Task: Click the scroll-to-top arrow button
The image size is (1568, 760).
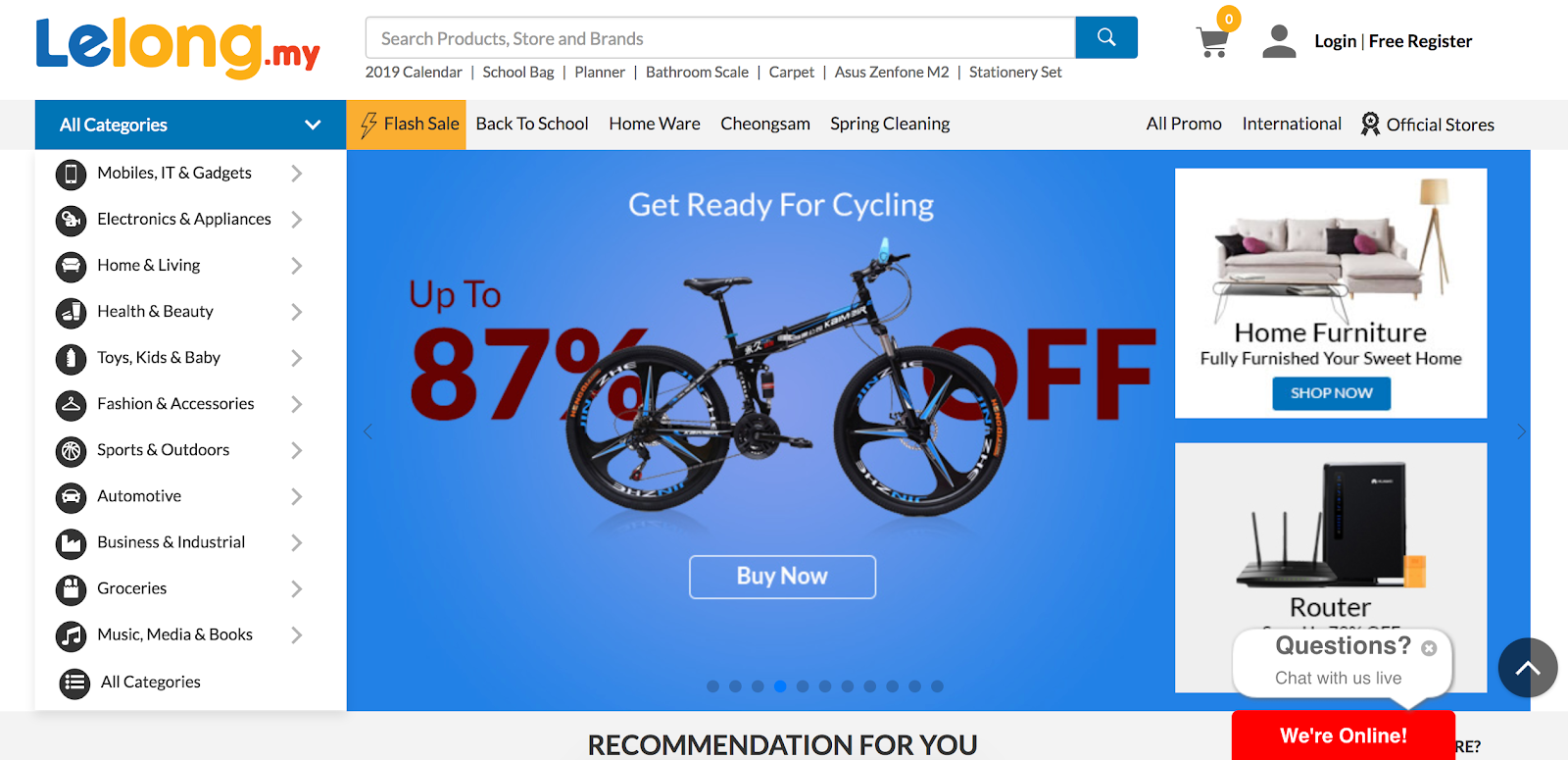Action: (1528, 668)
